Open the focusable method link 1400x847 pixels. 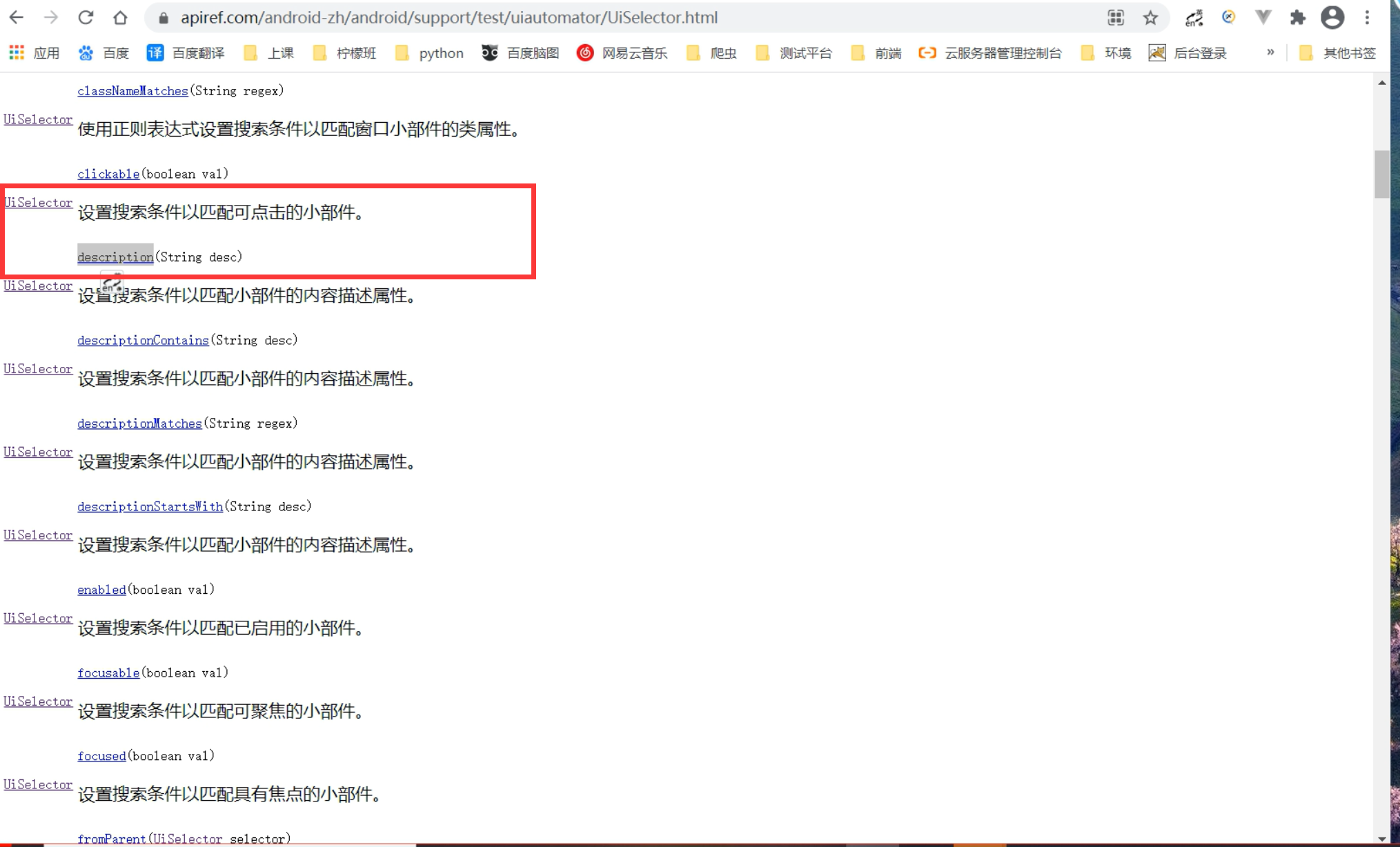pos(108,672)
